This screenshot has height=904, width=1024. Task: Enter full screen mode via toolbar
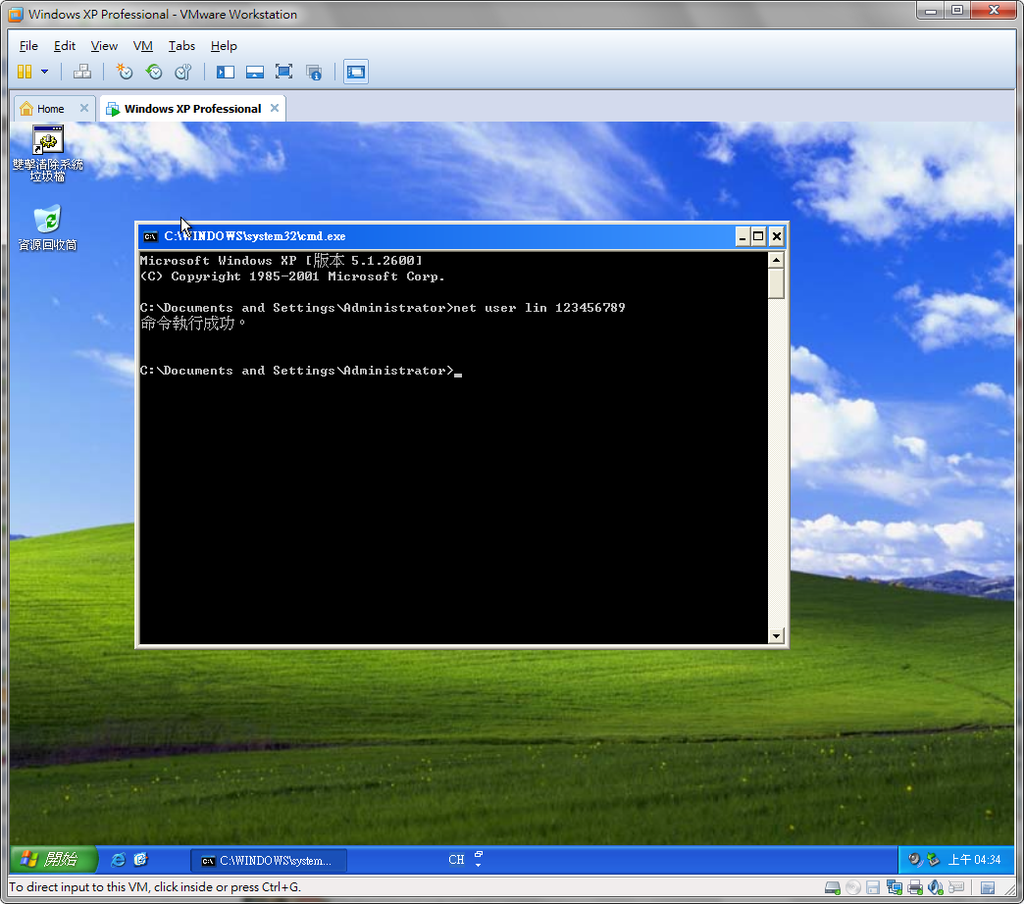click(x=284, y=72)
